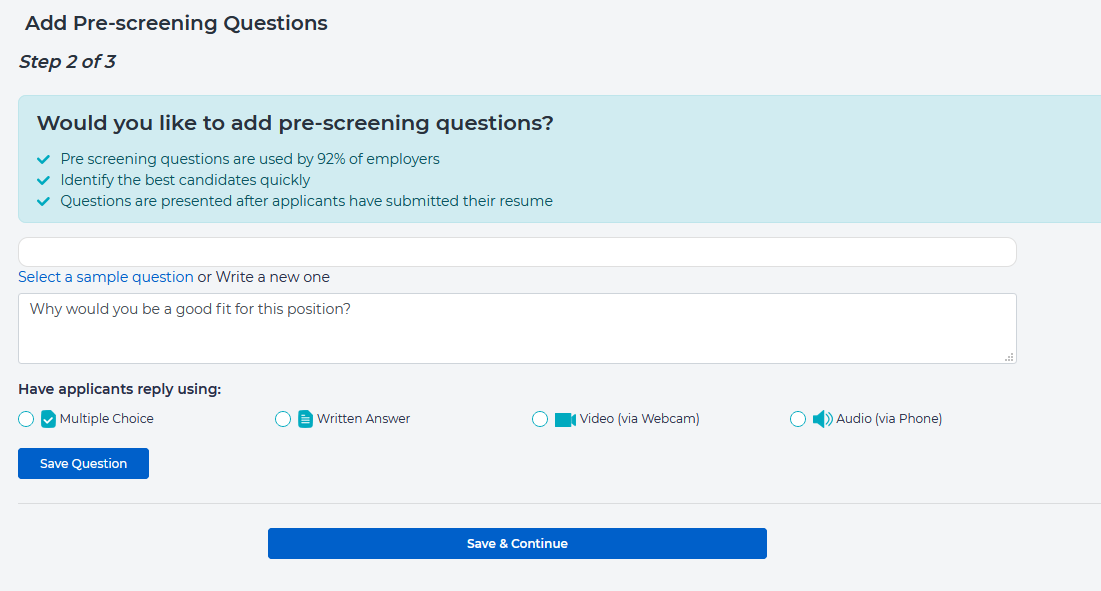Focus the 'Why would you be a good fit' textarea
Screen dimensions: 1101x591
pos(517,329)
